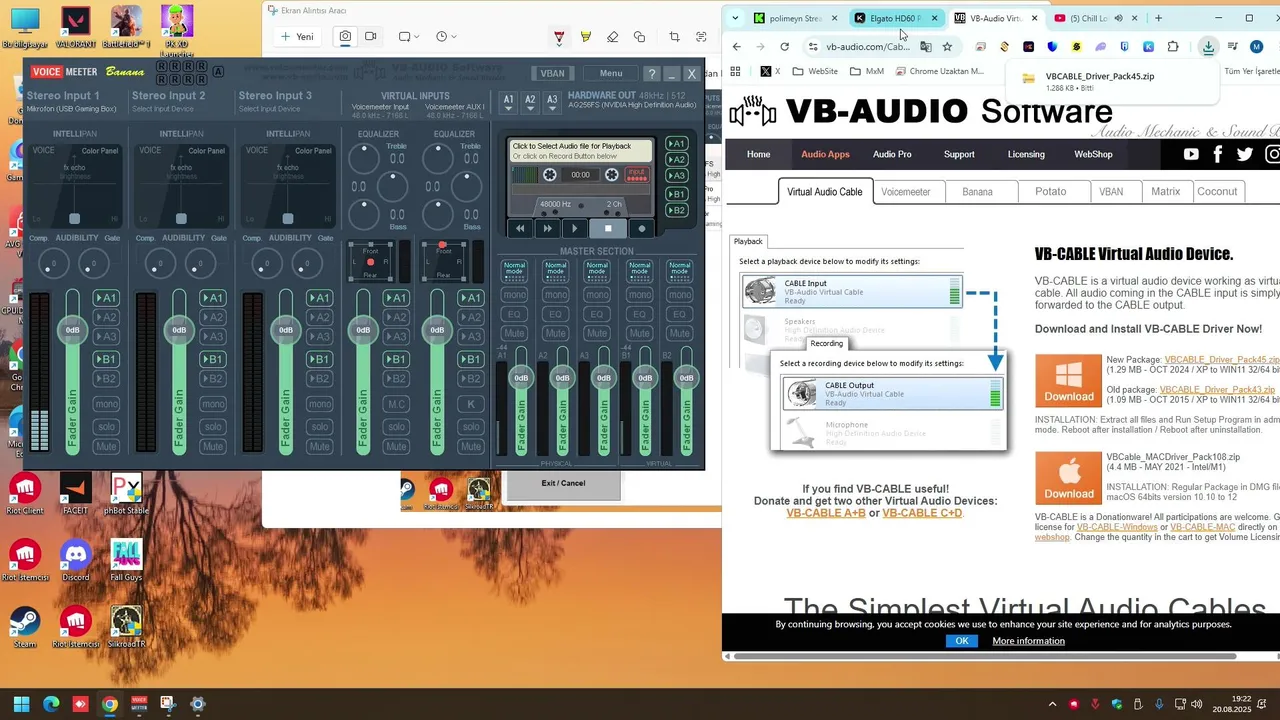The height and width of the screenshot is (720, 1280).
Task: Mute the Stereo Input 1 strip
Action: coord(106,446)
